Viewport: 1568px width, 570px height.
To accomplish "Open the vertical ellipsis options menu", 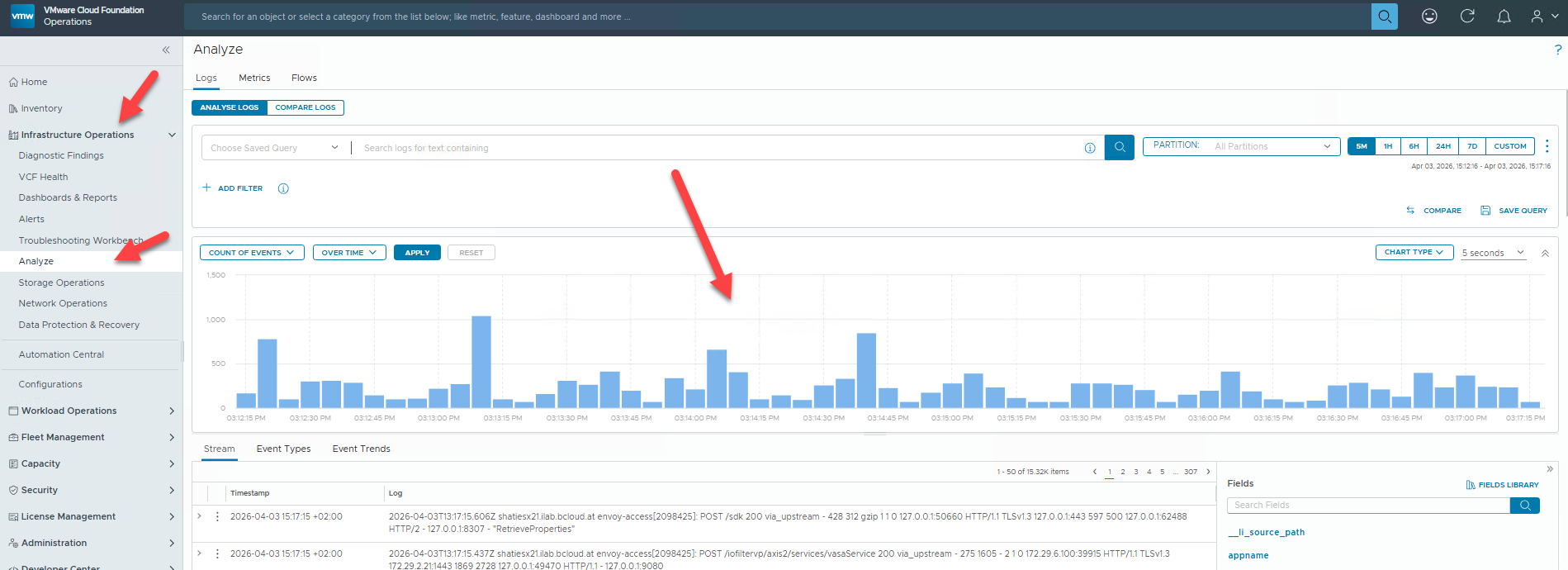I will [1547, 146].
